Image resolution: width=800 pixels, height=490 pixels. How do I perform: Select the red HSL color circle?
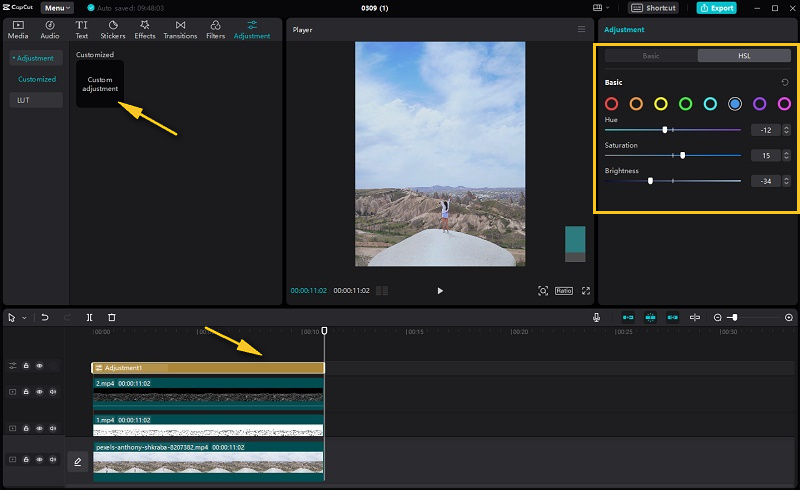click(x=611, y=104)
